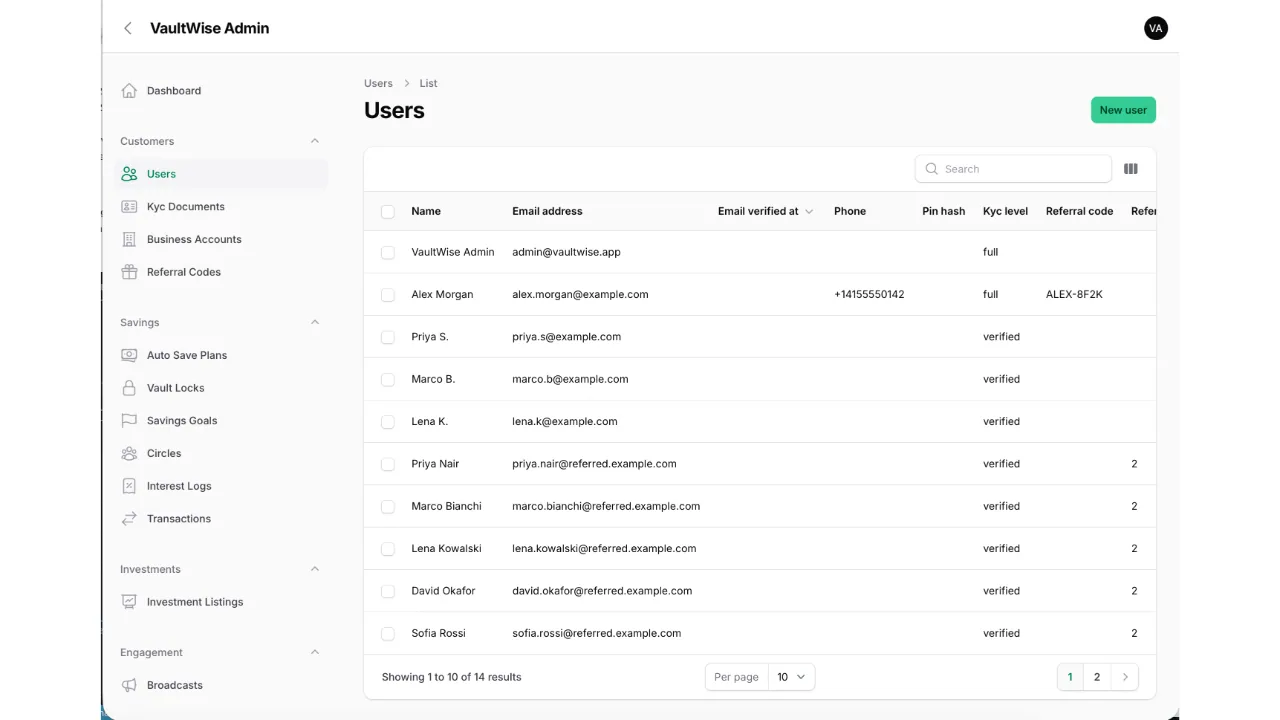Click the Broadcasts megaphone icon
The height and width of the screenshot is (720, 1280).
pos(129,685)
